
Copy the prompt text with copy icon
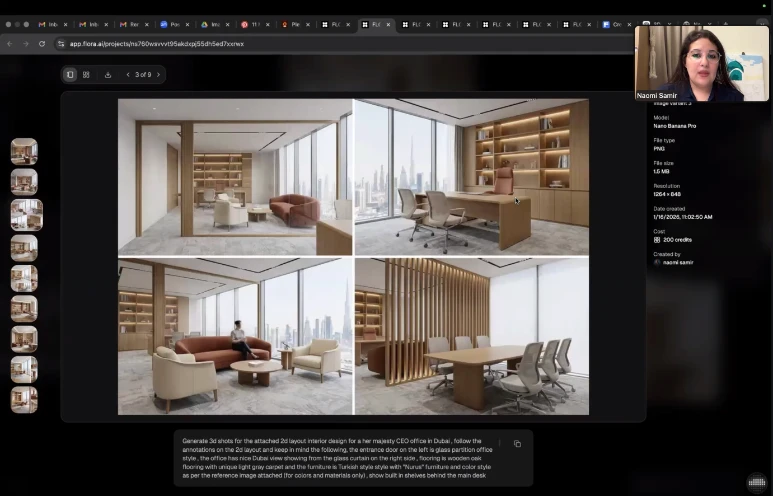pyautogui.click(x=517, y=444)
